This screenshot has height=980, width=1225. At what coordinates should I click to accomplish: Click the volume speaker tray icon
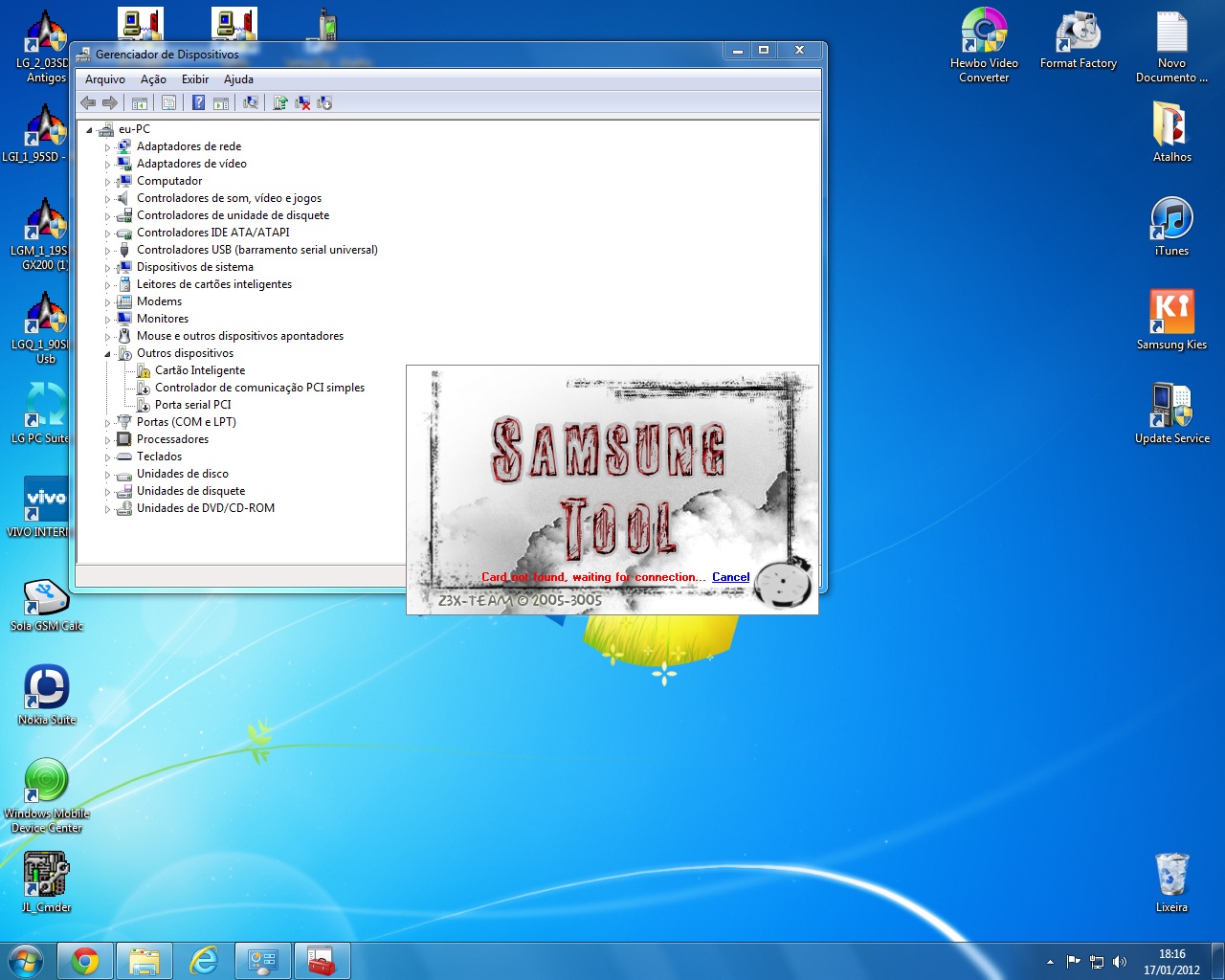[x=1120, y=962]
